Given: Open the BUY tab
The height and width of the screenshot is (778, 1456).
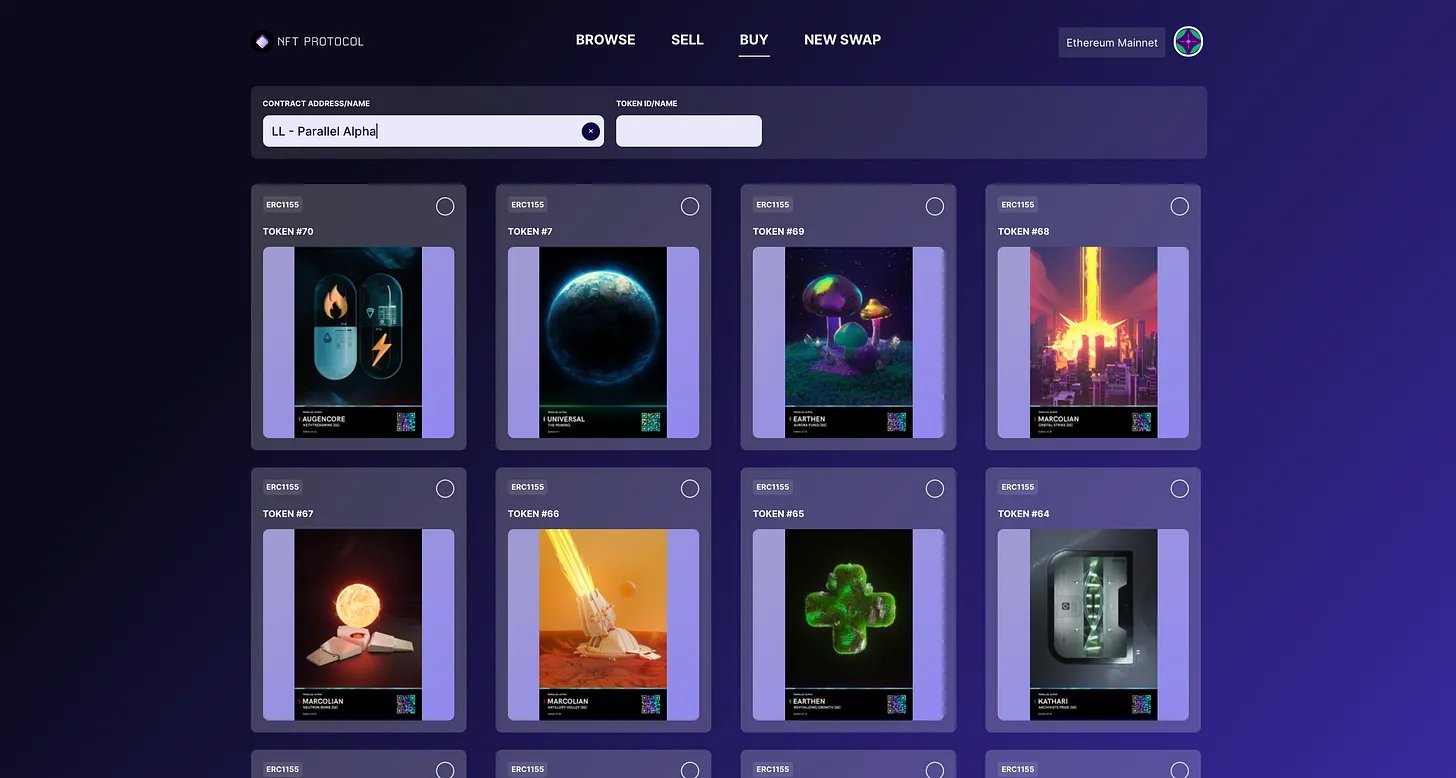Looking at the screenshot, I should point(754,40).
